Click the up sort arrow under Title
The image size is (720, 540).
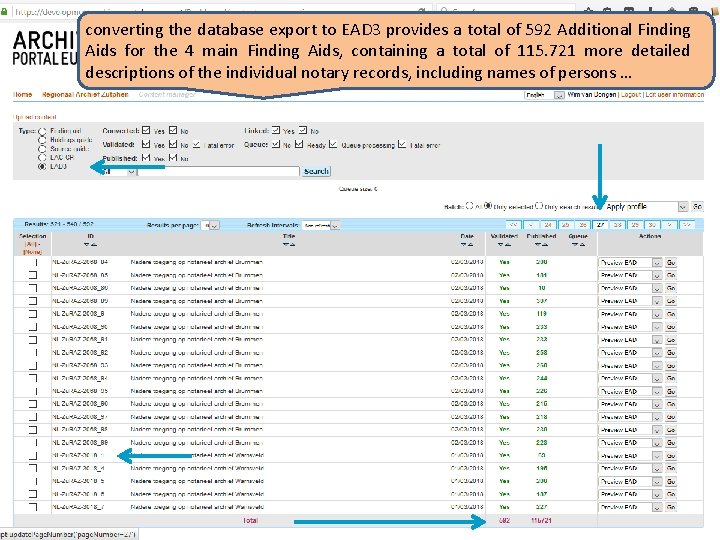(292, 245)
